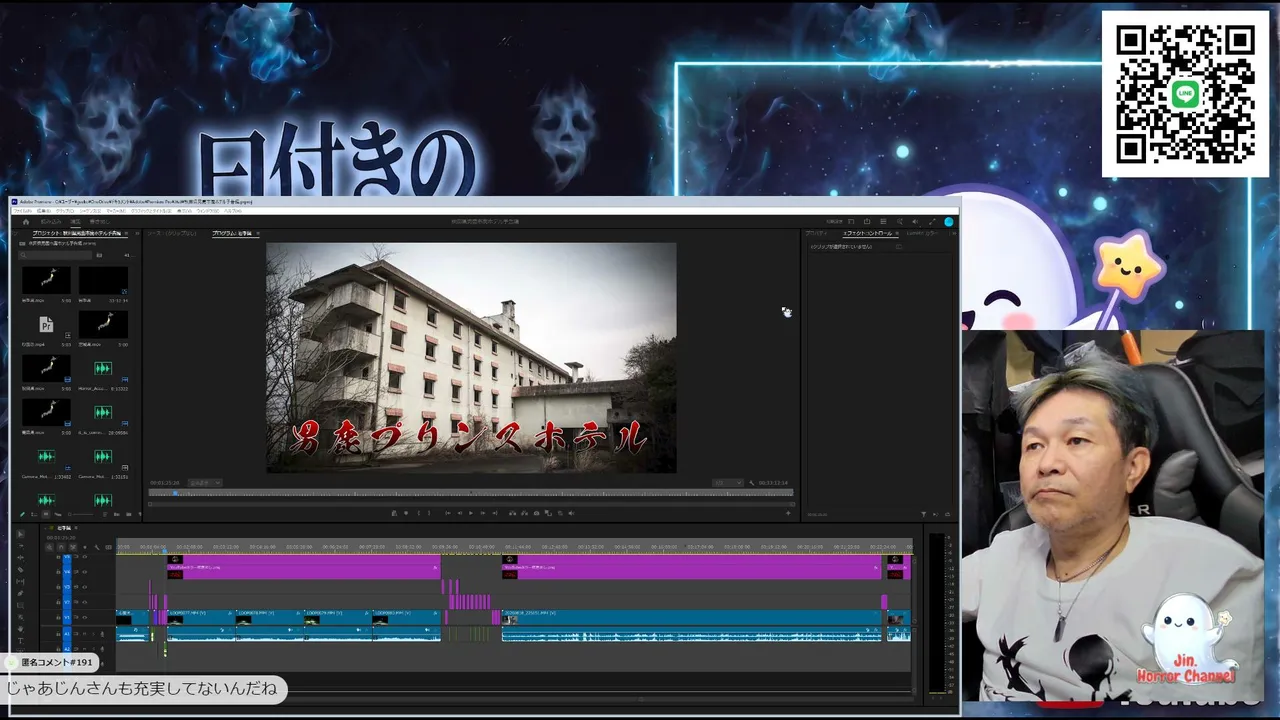Click the V1 track target label
Screen dimensions: 1280x720
click(68, 619)
